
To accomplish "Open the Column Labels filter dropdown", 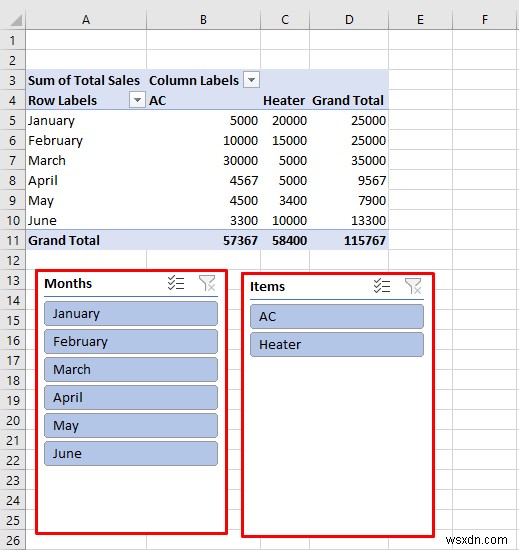I will tap(251, 80).
